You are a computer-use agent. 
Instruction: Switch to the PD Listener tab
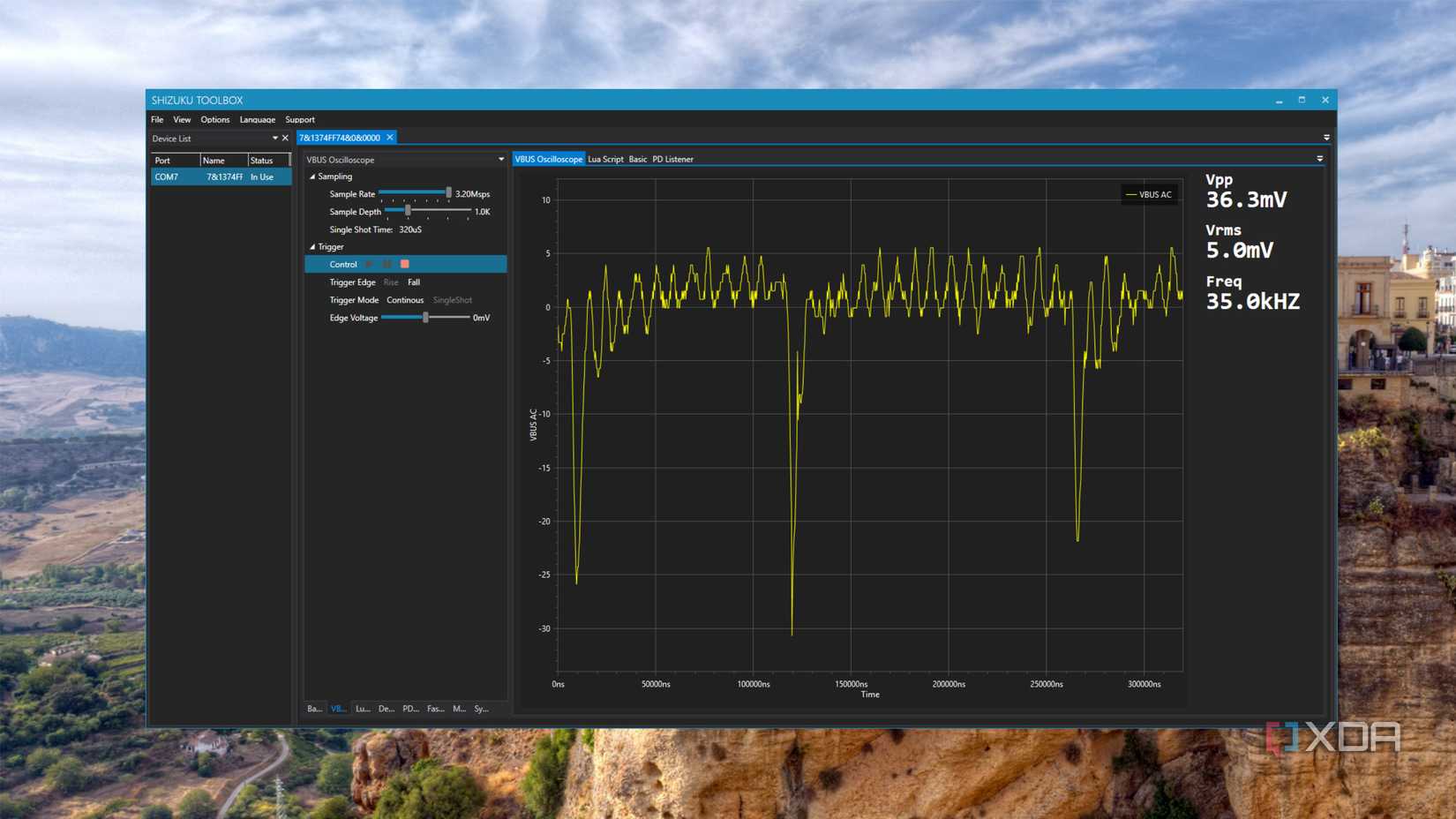tap(672, 160)
